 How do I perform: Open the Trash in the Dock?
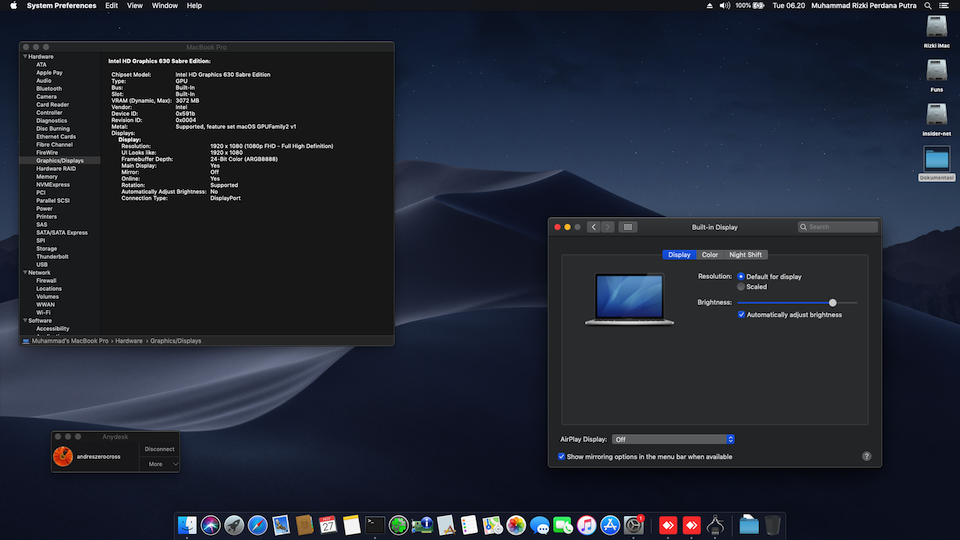tap(773, 525)
